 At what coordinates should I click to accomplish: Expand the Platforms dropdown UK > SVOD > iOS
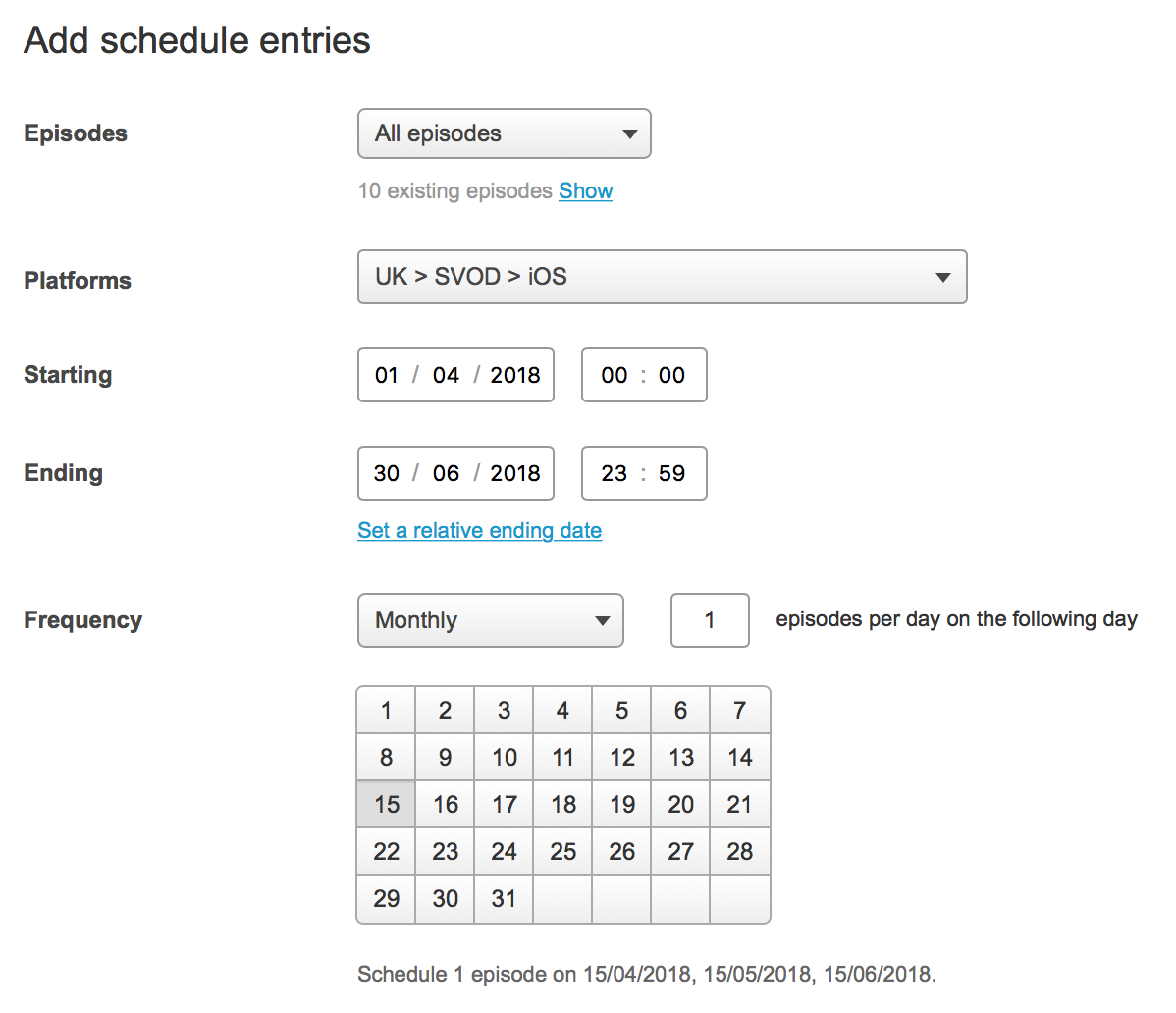click(x=662, y=277)
